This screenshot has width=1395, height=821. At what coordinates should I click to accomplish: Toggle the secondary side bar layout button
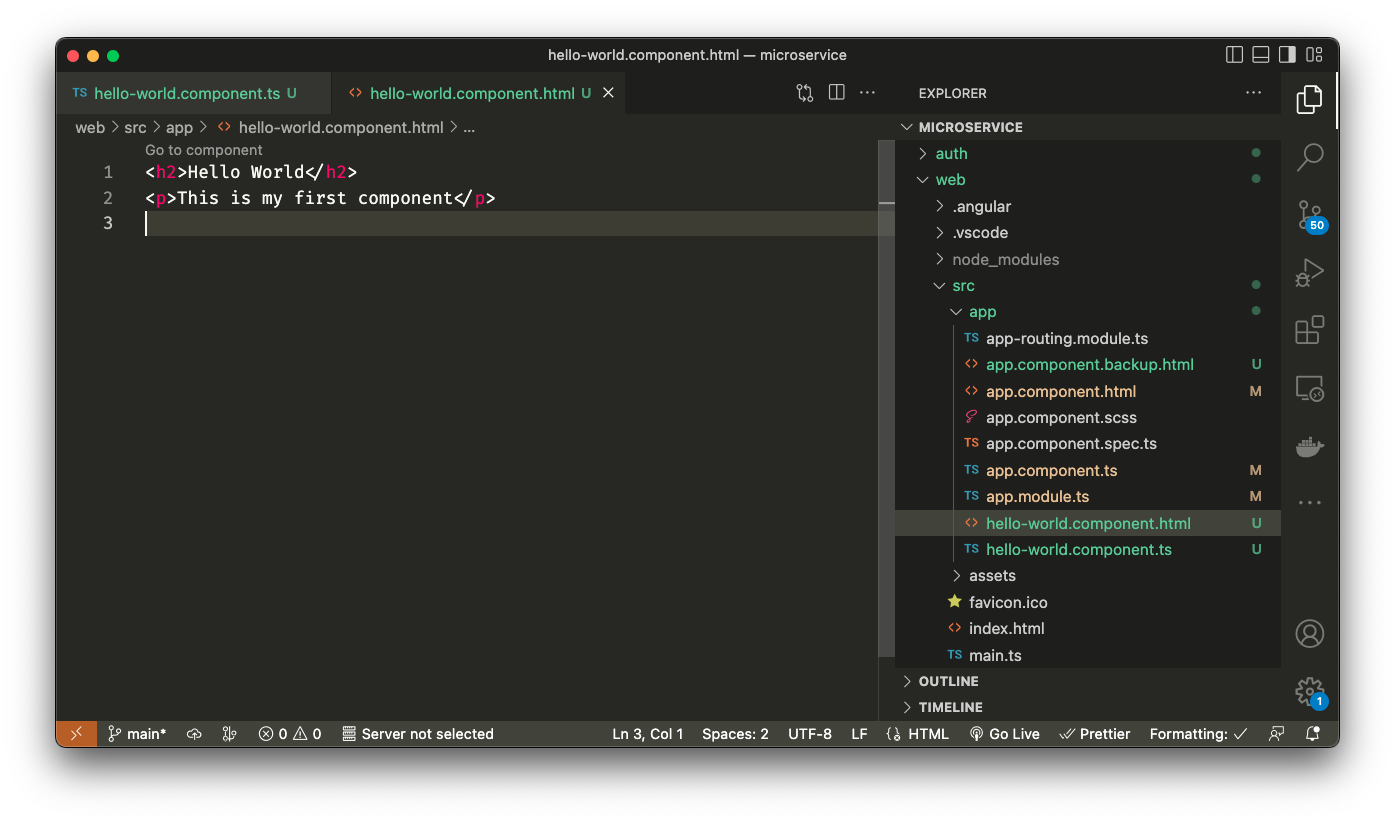(x=1287, y=55)
